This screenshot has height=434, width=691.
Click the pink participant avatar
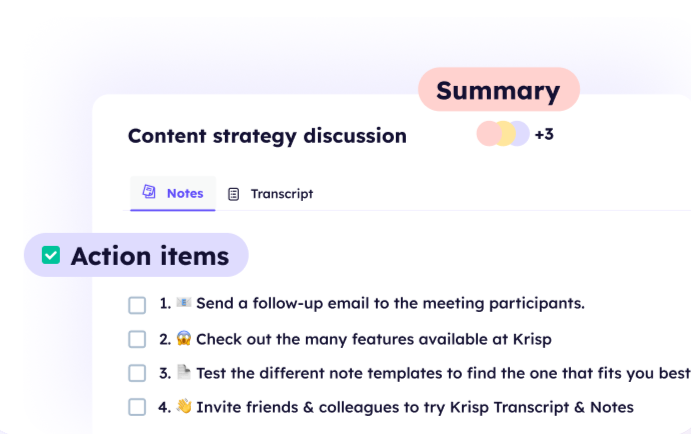tap(487, 134)
